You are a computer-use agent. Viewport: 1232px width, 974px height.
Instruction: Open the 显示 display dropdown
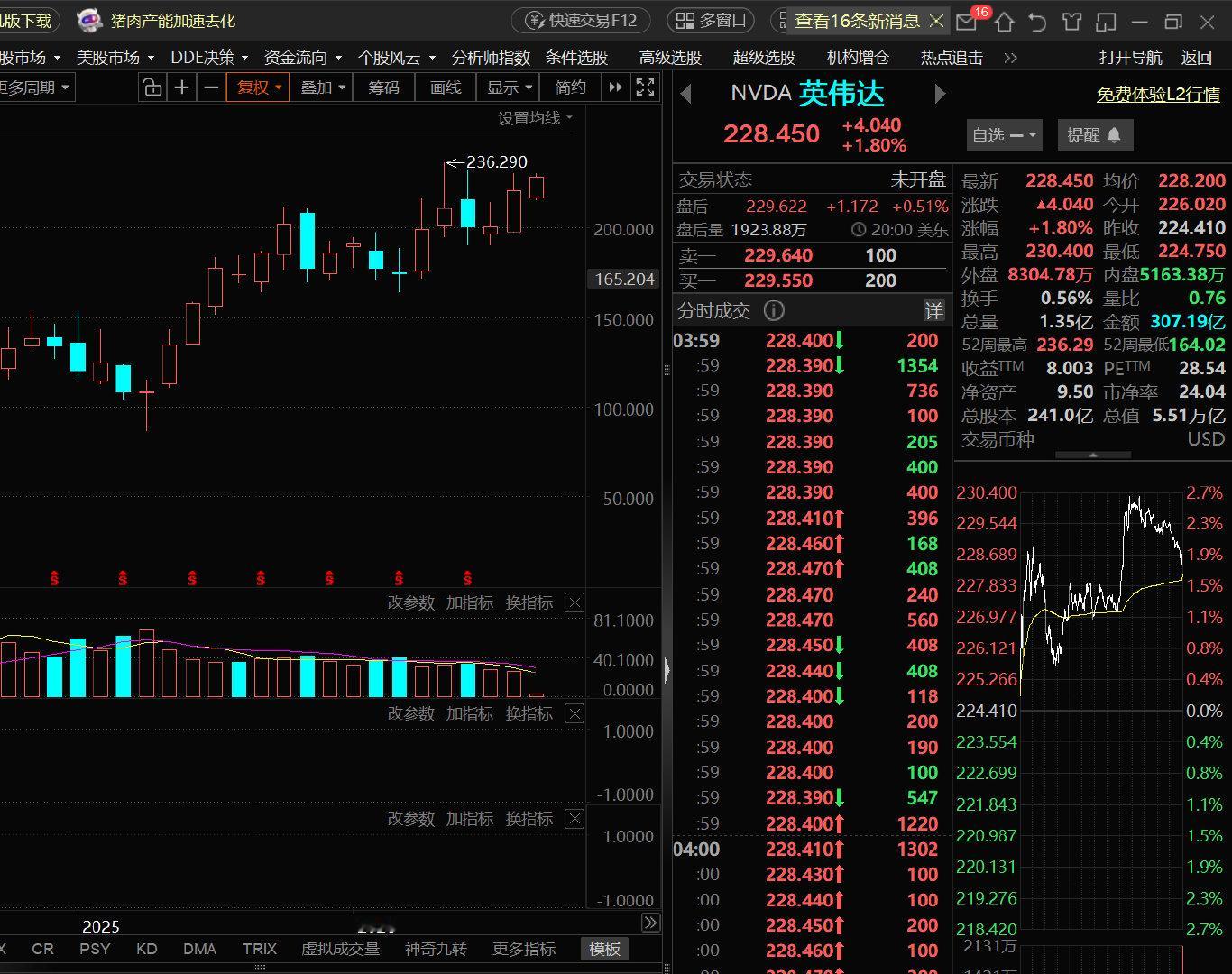point(510,87)
